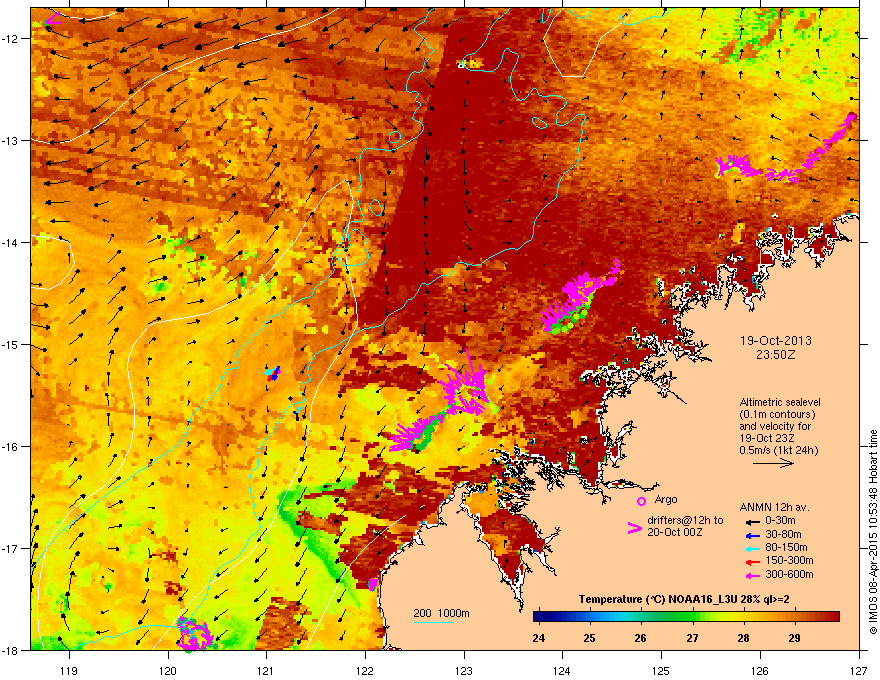Click the blue 30-80m arrow legend symbol
Screen dimensions: 880x680
tap(753, 535)
